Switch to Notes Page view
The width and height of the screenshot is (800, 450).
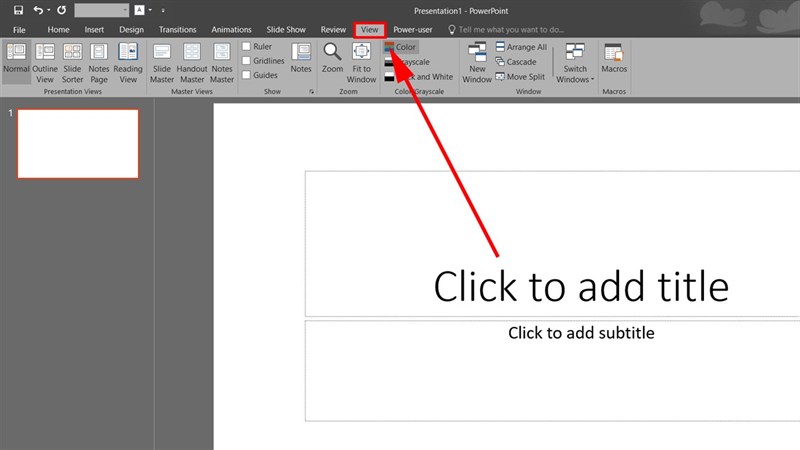click(98, 63)
